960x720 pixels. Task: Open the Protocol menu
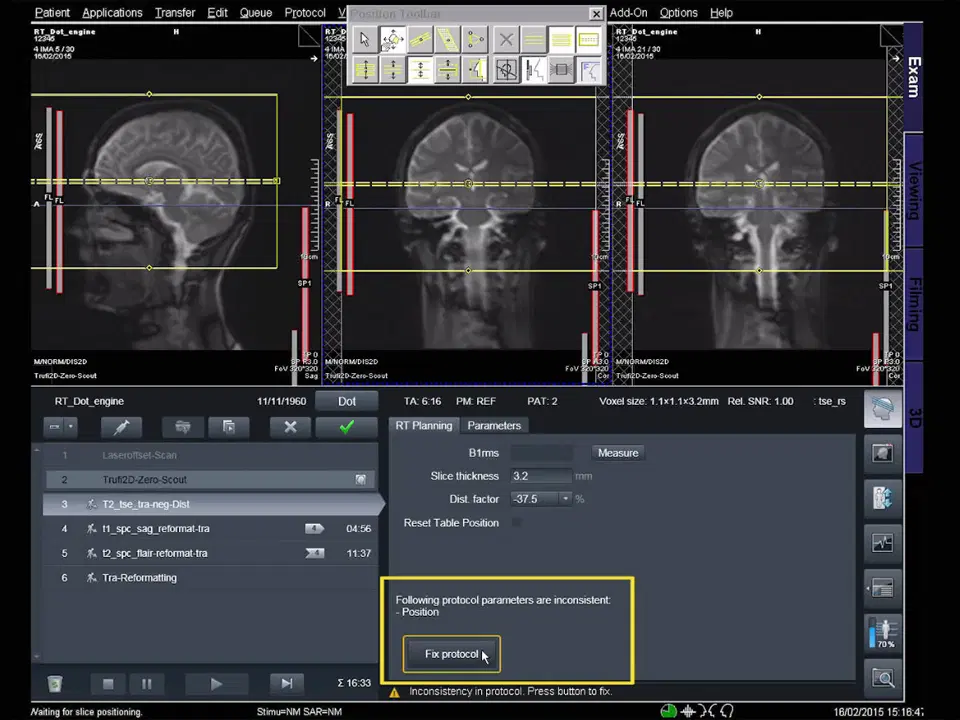[x=304, y=13]
